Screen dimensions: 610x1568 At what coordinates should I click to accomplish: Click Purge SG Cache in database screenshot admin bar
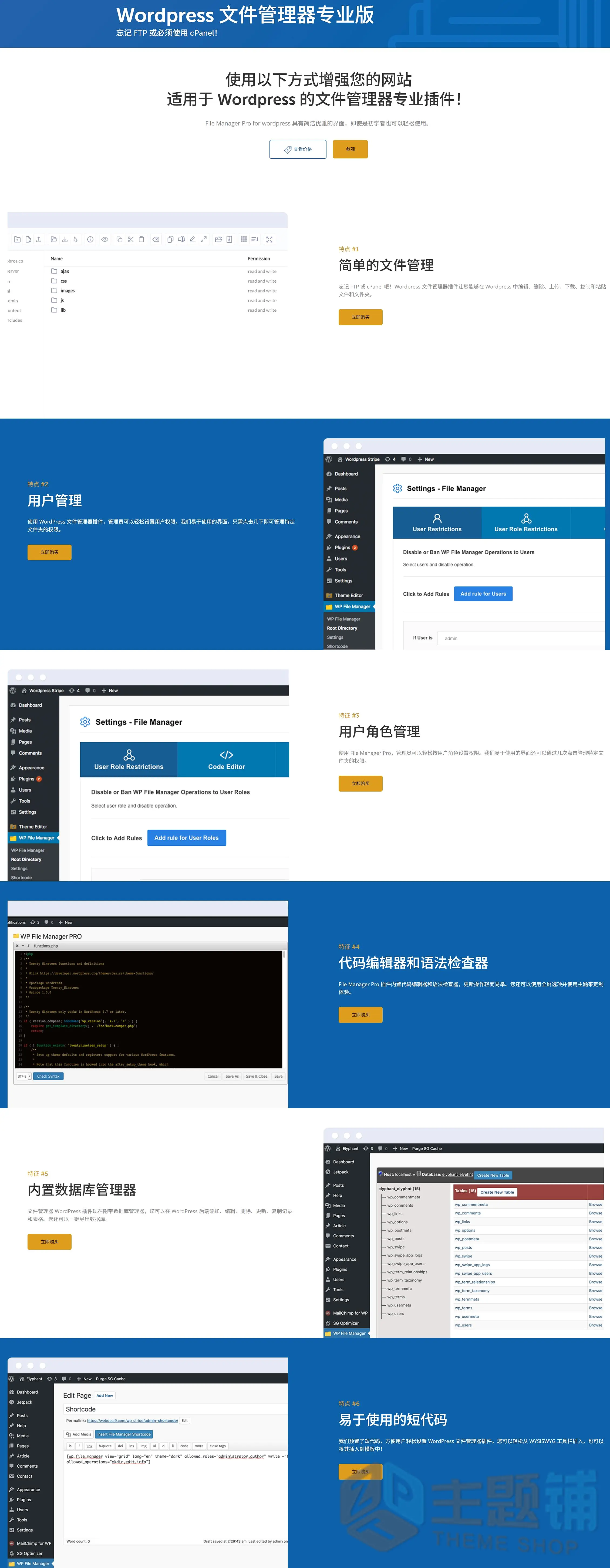427,1148
